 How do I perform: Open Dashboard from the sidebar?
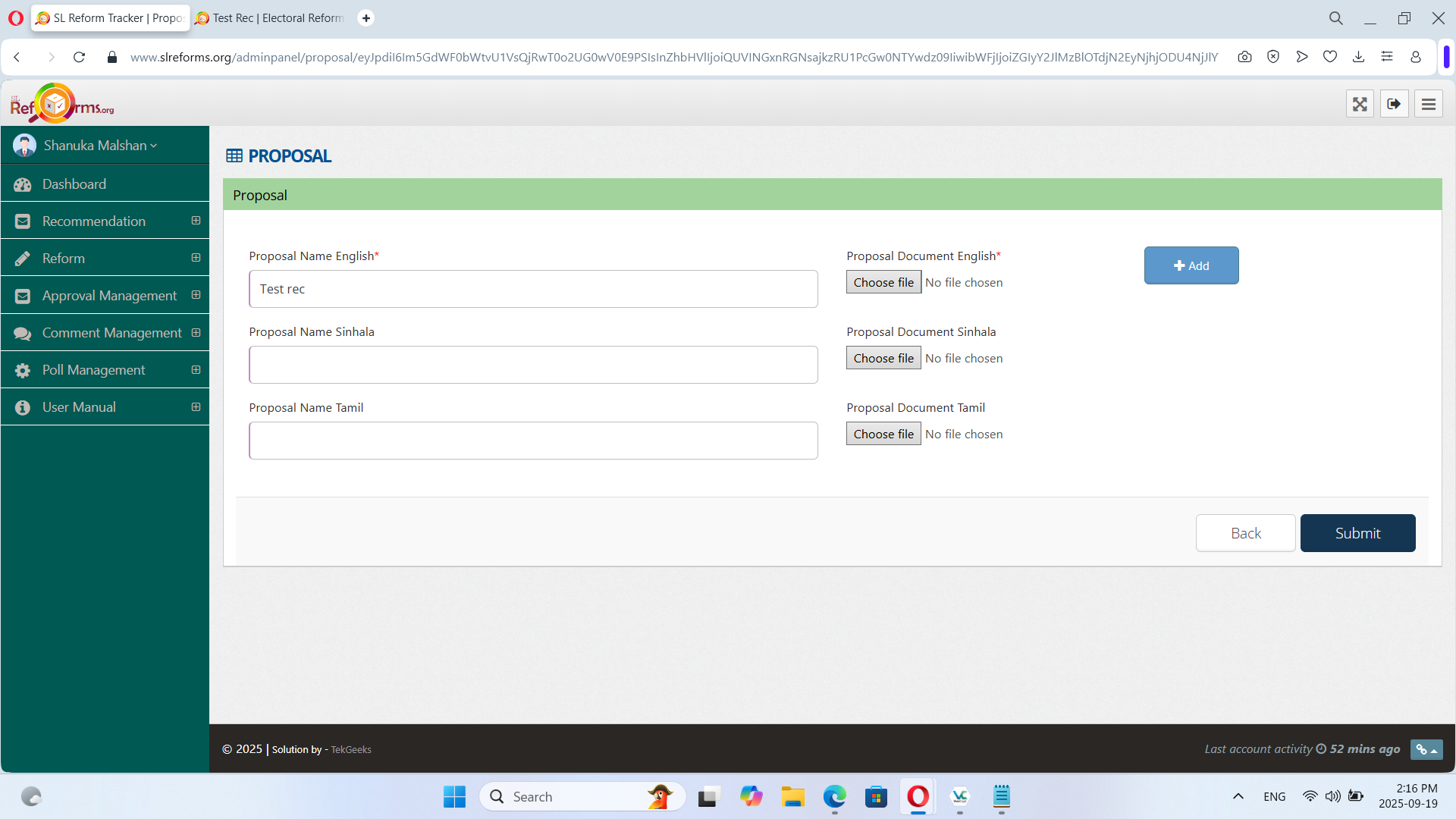pos(74,184)
